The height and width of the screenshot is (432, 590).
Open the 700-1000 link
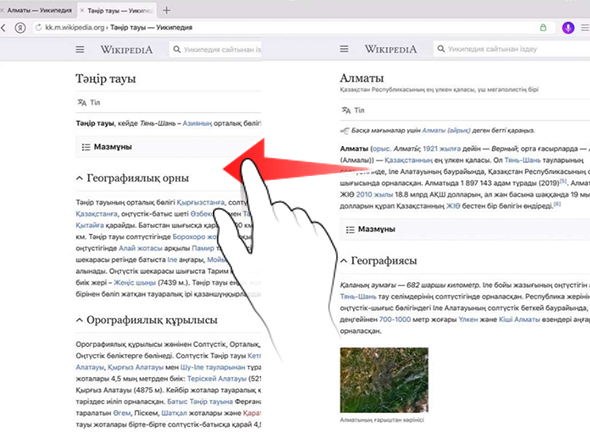[x=395, y=319]
